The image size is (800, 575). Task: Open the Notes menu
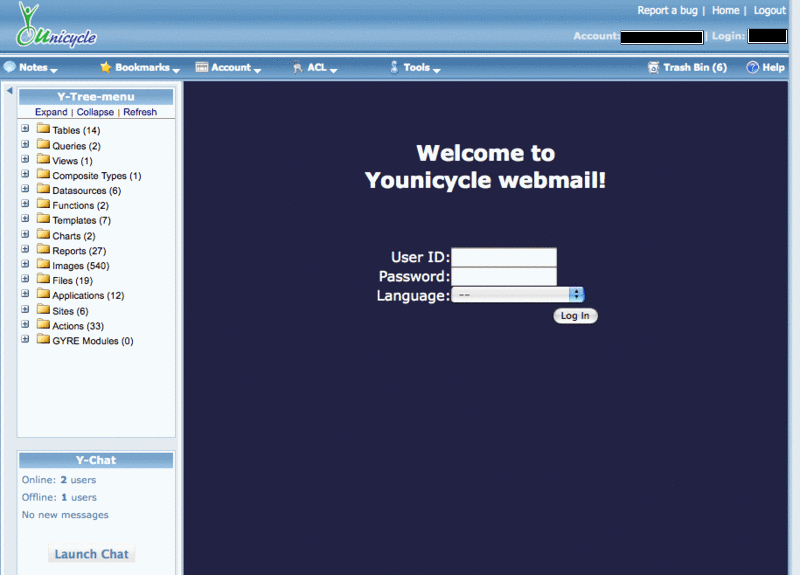(33, 68)
